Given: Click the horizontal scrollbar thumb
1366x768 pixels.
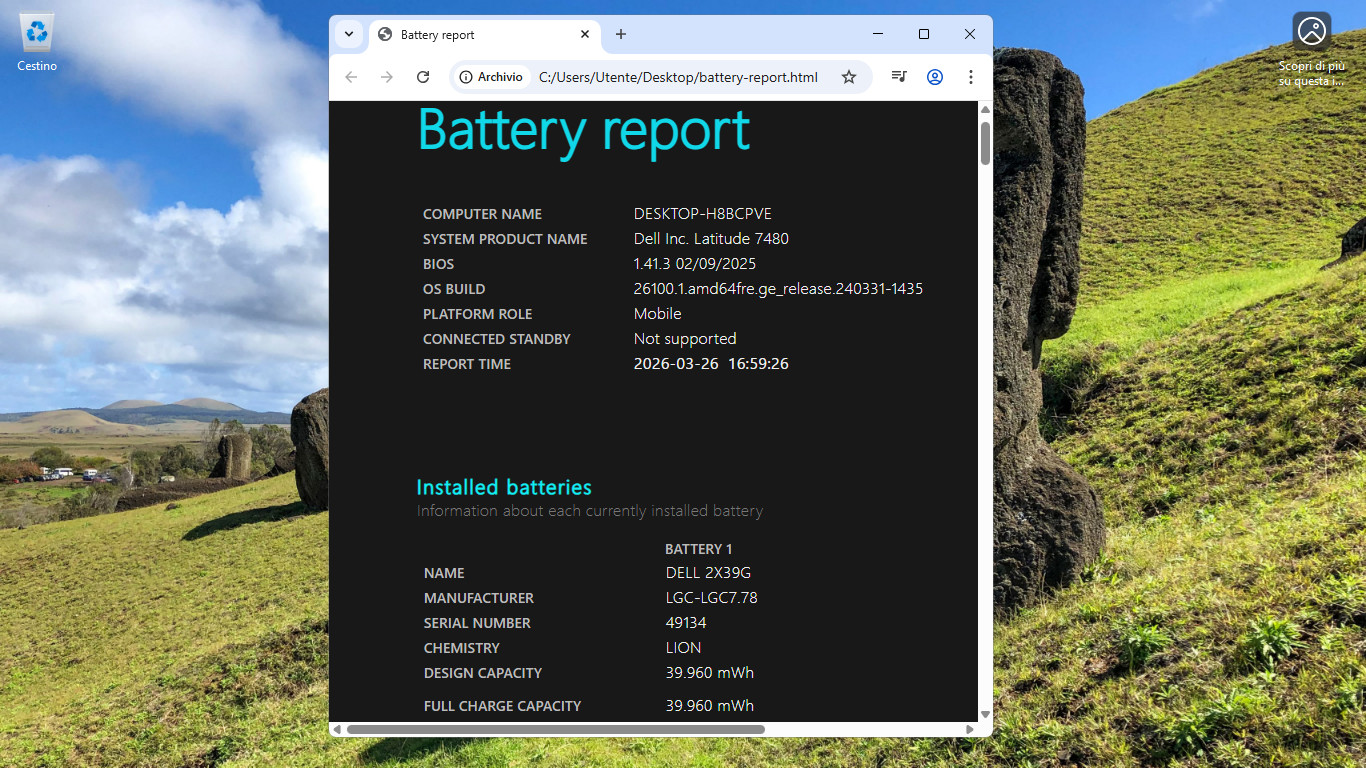Looking at the screenshot, I should click(x=556, y=730).
